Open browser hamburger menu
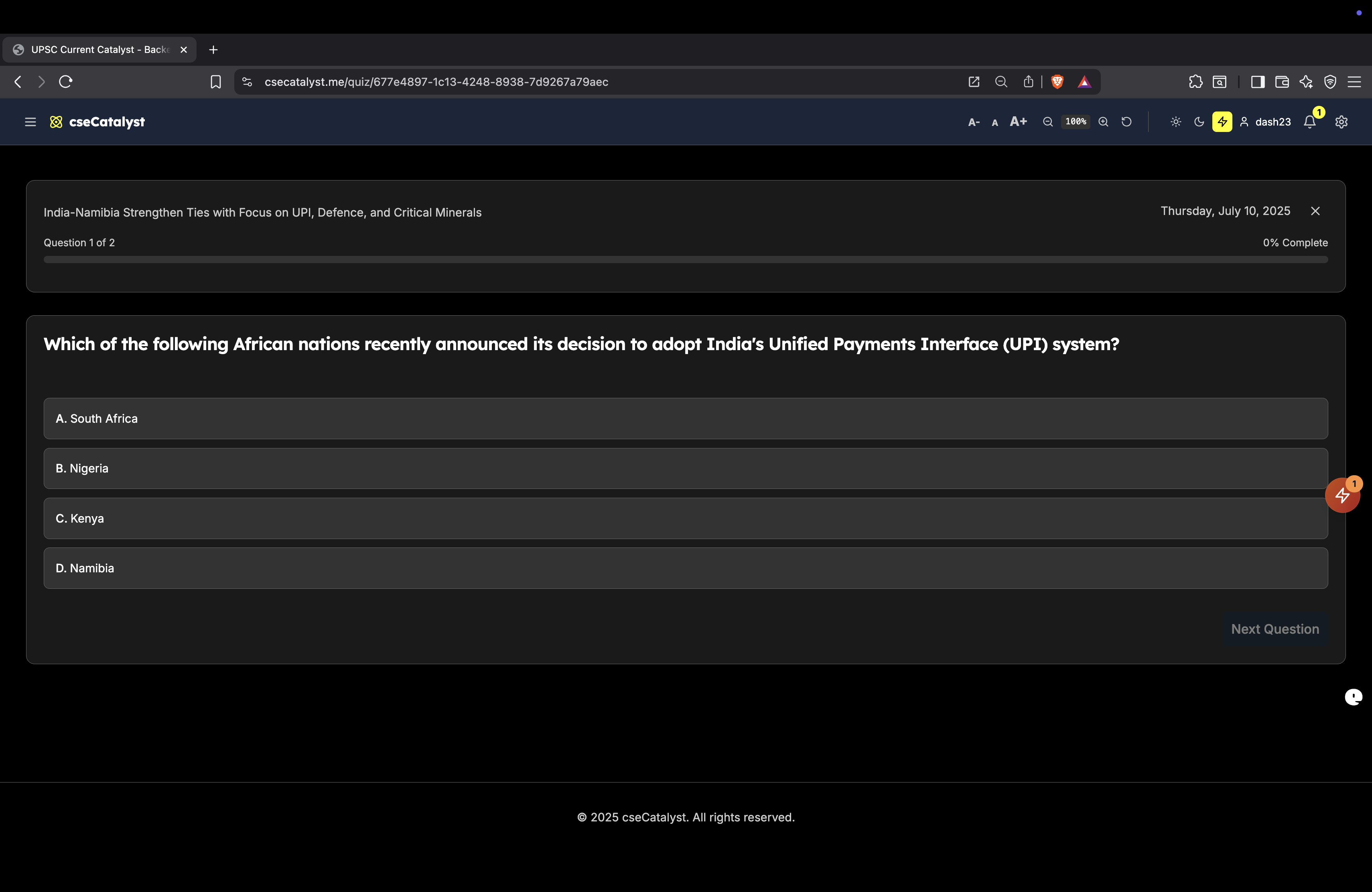 point(1354,82)
